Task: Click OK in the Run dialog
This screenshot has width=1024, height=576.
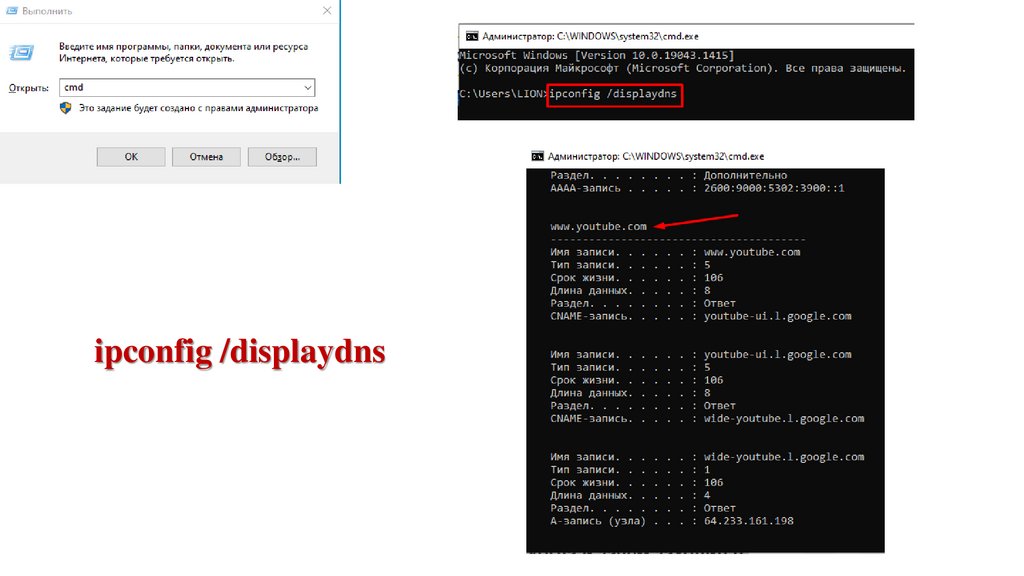Action: (131, 157)
